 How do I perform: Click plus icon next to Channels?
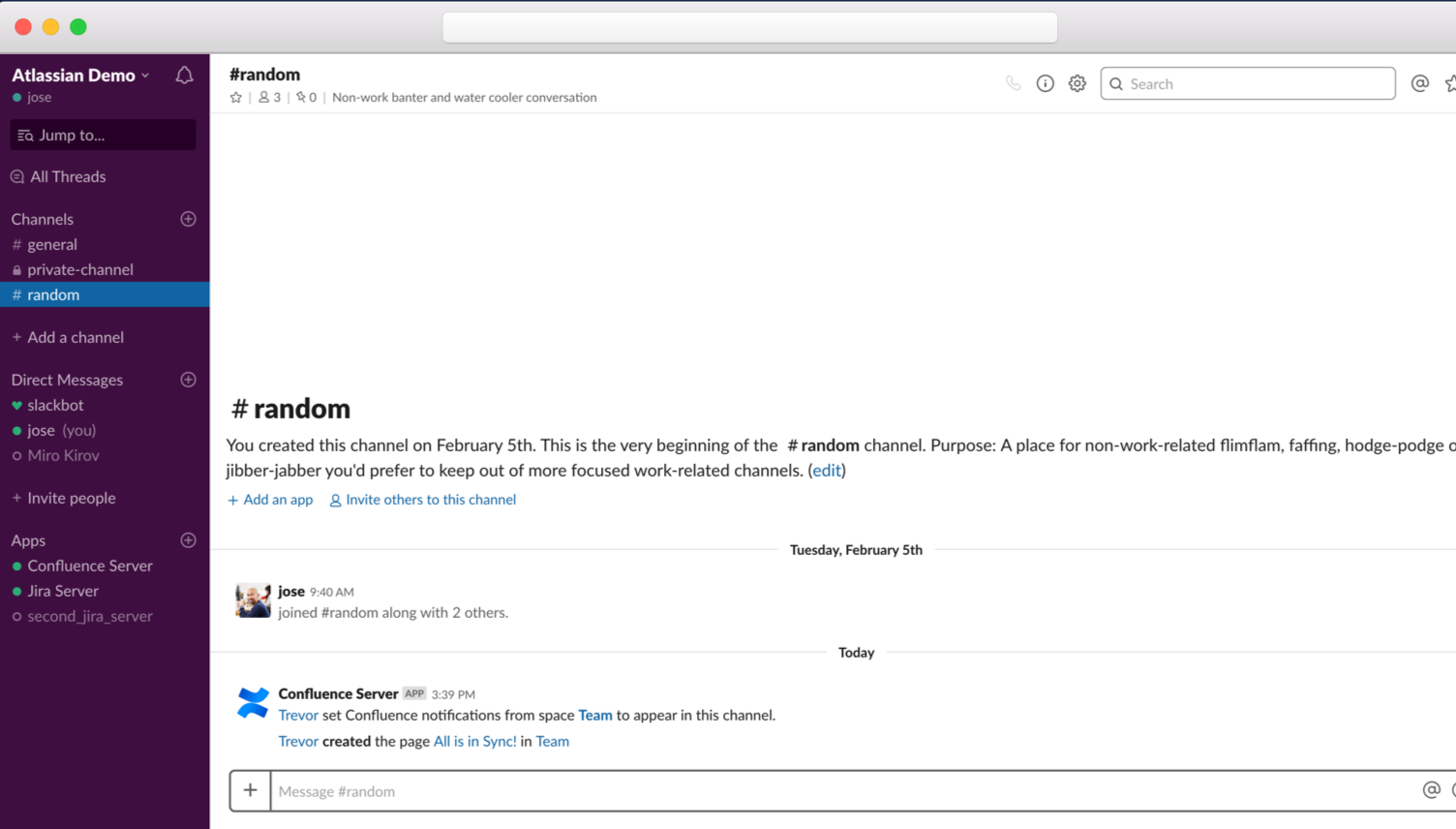[x=188, y=219]
